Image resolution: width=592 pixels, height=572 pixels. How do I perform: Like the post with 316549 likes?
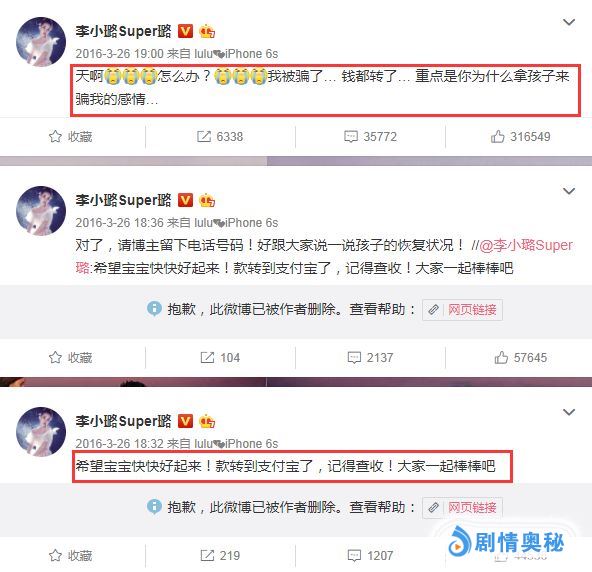[x=520, y=137]
